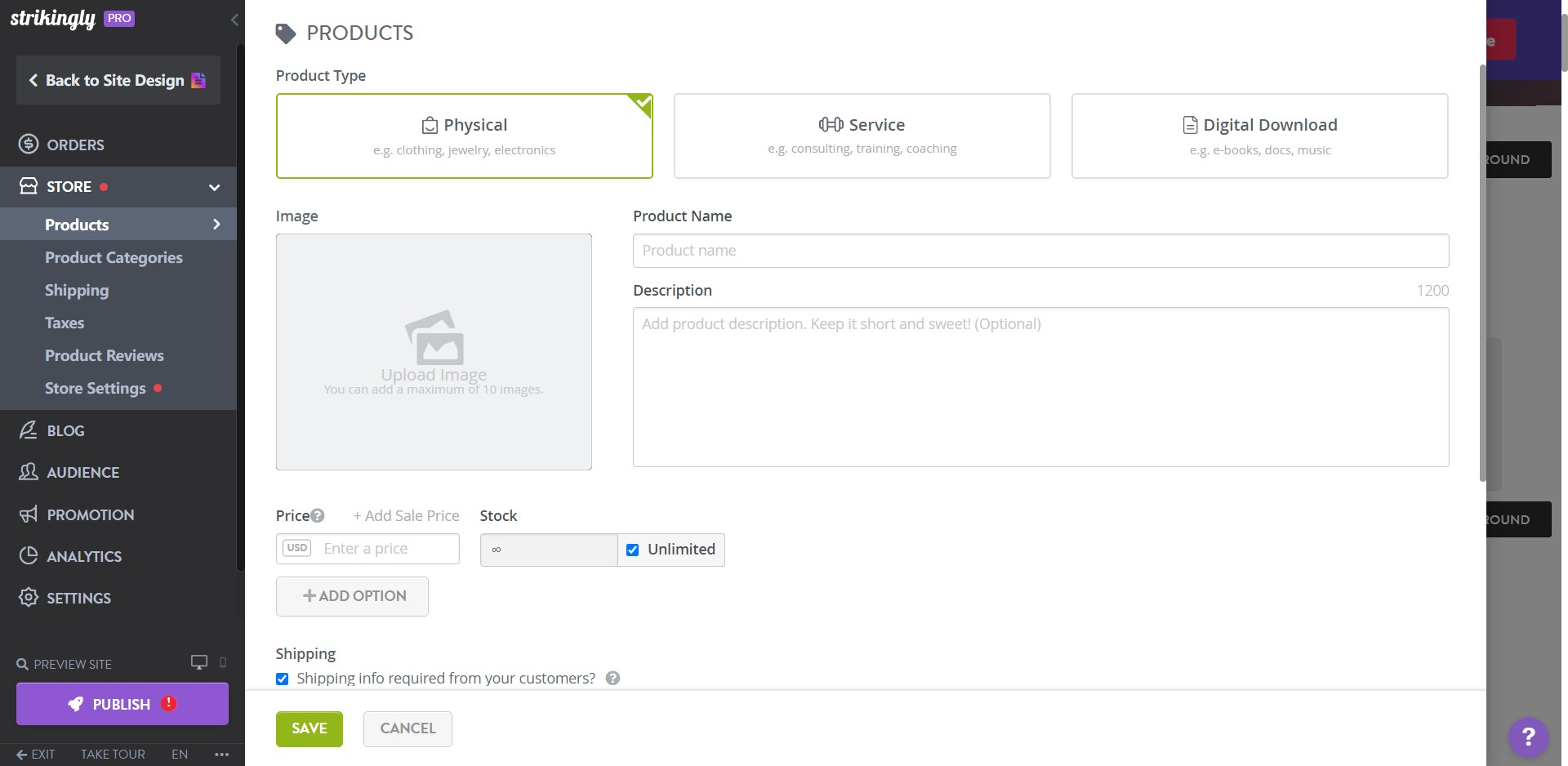The image size is (1568, 766).
Task: Open the Blog section via its pen icon
Action: coord(28,430)
